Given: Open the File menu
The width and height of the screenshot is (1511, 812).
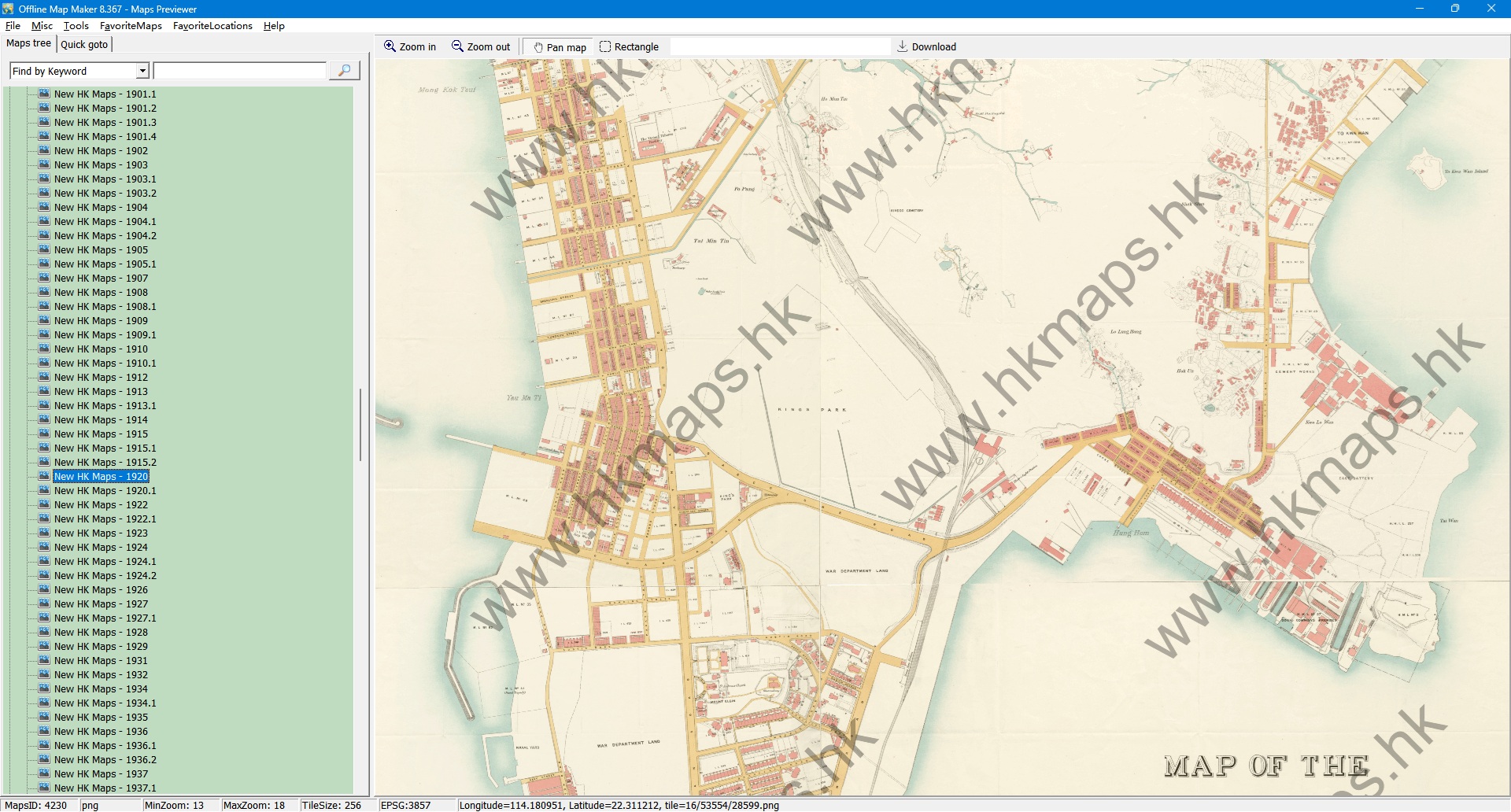Looking at the screenshot, I should 13,26.
